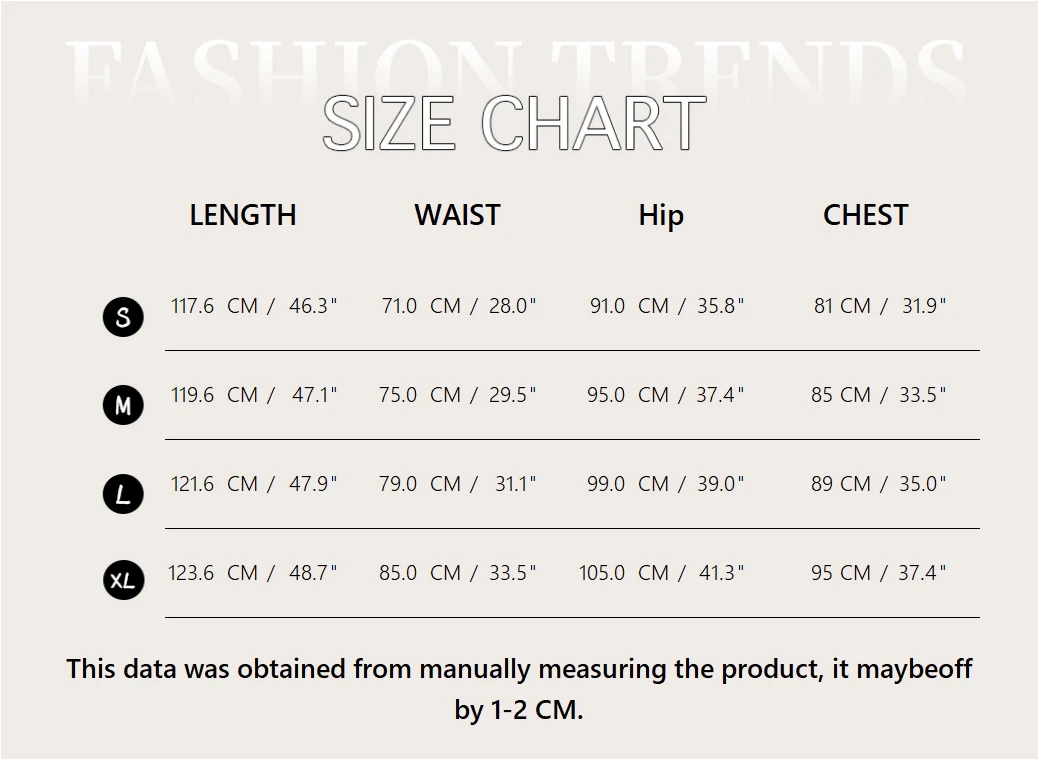Click the LENGTH column header
Image resolution: width=1038 pixels, height=760 pixels.
coord(243,215)
